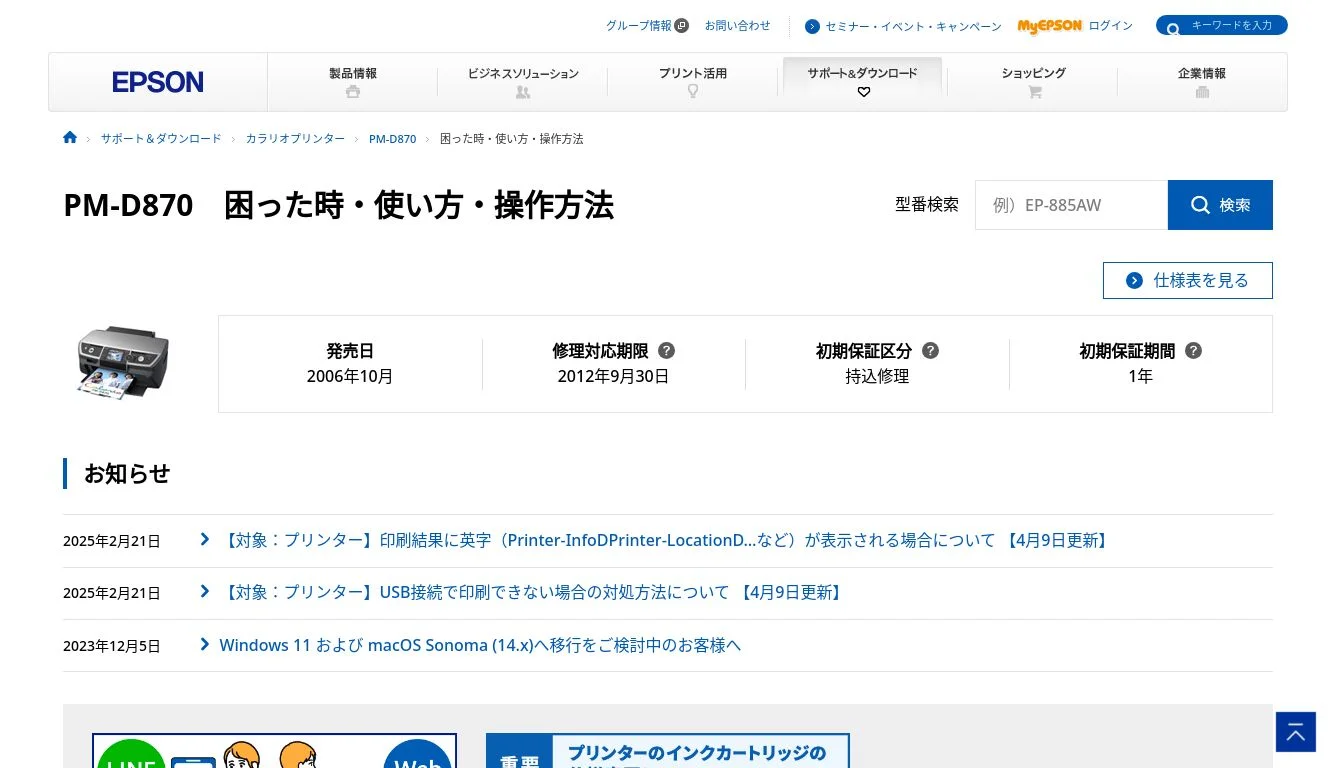Click the EPSON logo

[158, 82]
